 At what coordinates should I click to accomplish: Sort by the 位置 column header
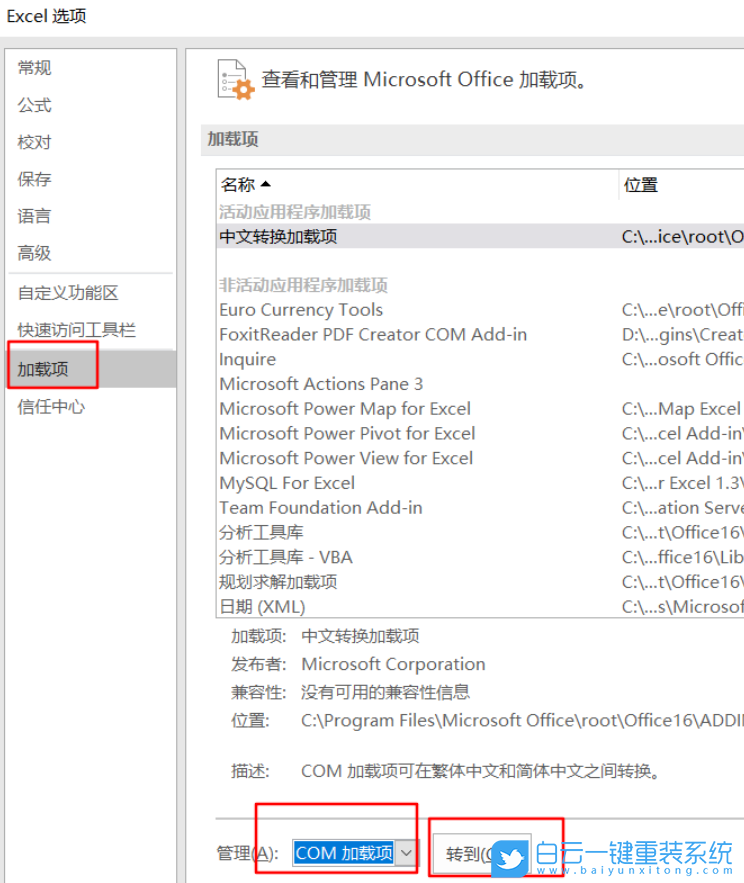[x=681, y=185]
